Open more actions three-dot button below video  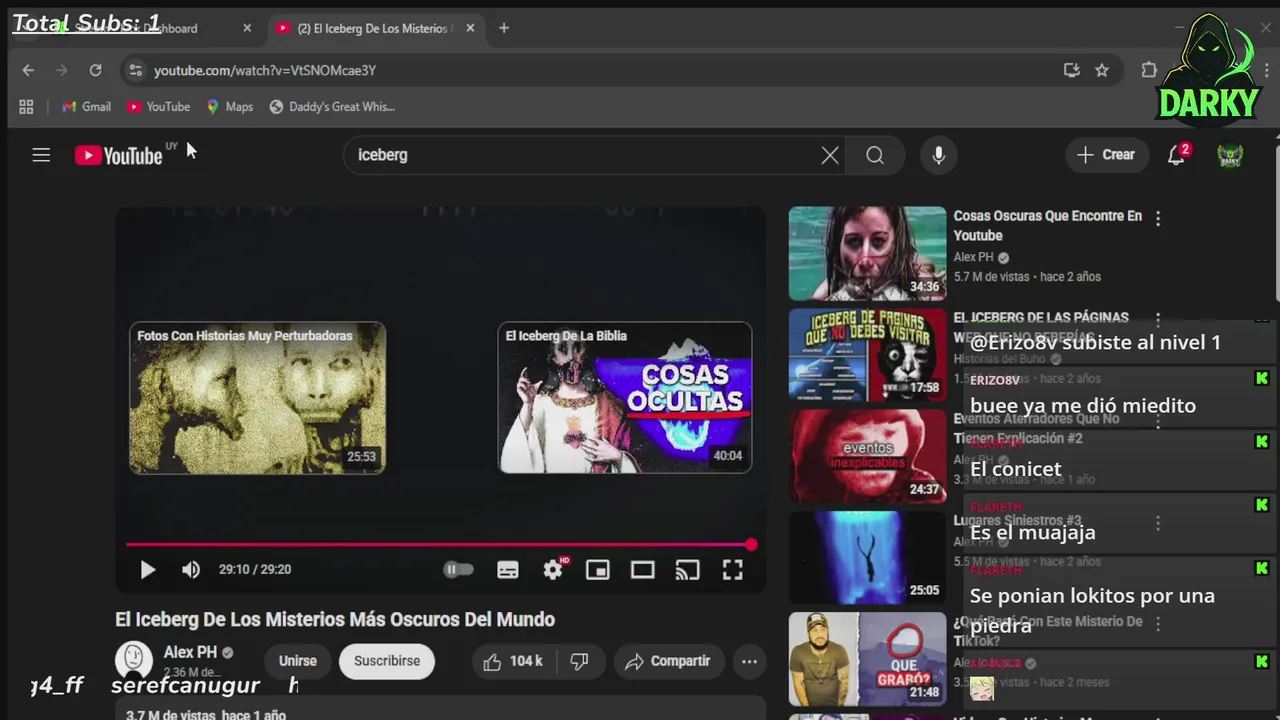(749, 661)
